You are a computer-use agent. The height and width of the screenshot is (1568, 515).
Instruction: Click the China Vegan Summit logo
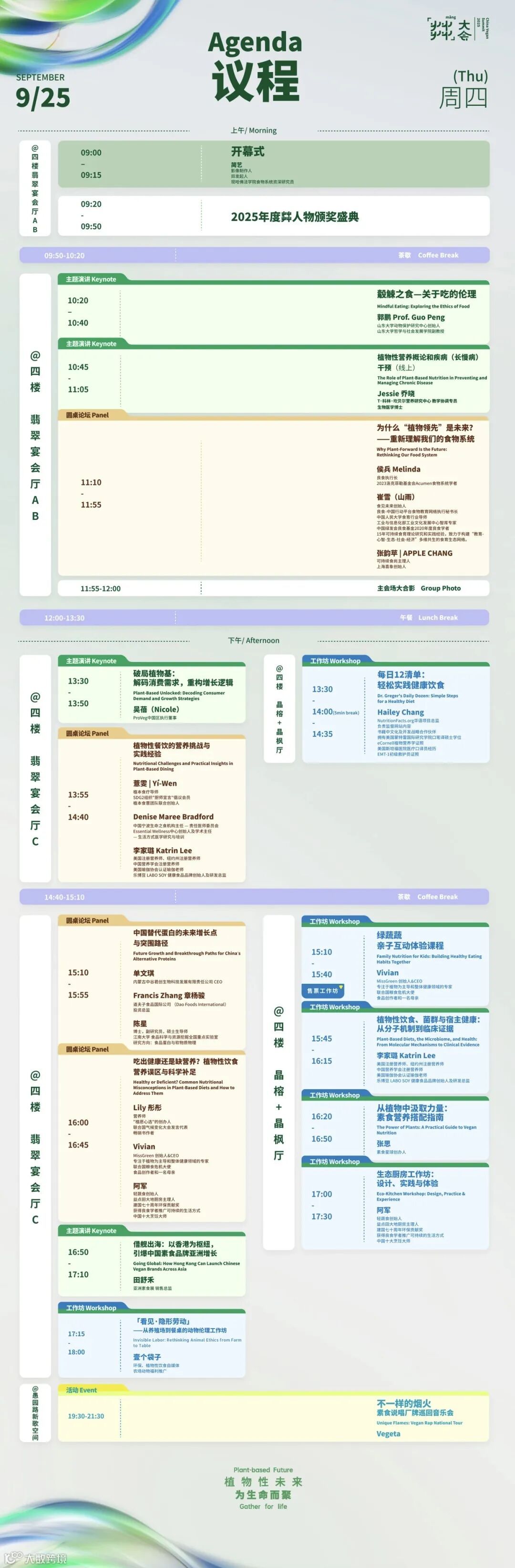coord(458,29)
